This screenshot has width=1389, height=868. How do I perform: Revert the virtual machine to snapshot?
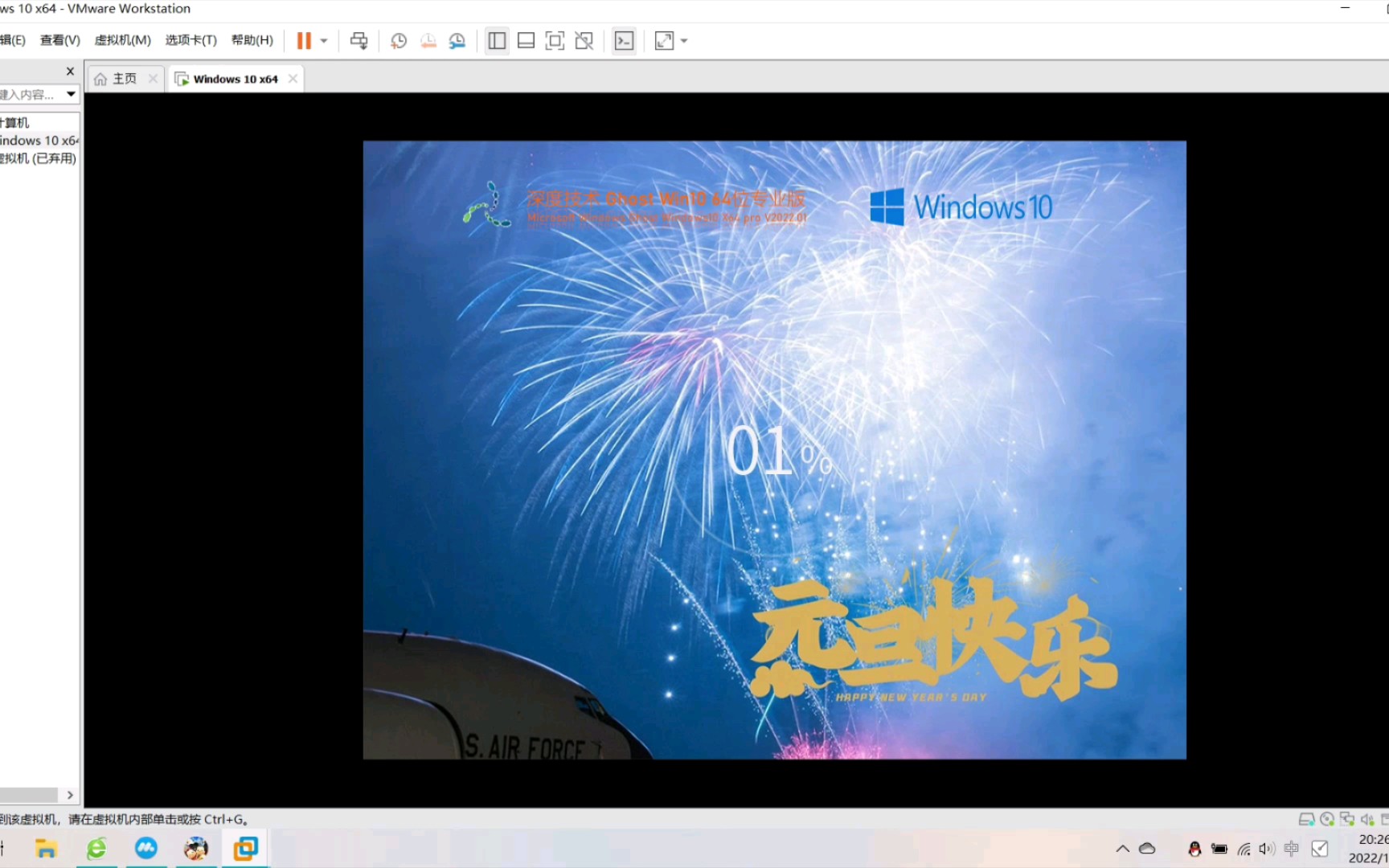(x=428, y=41)
